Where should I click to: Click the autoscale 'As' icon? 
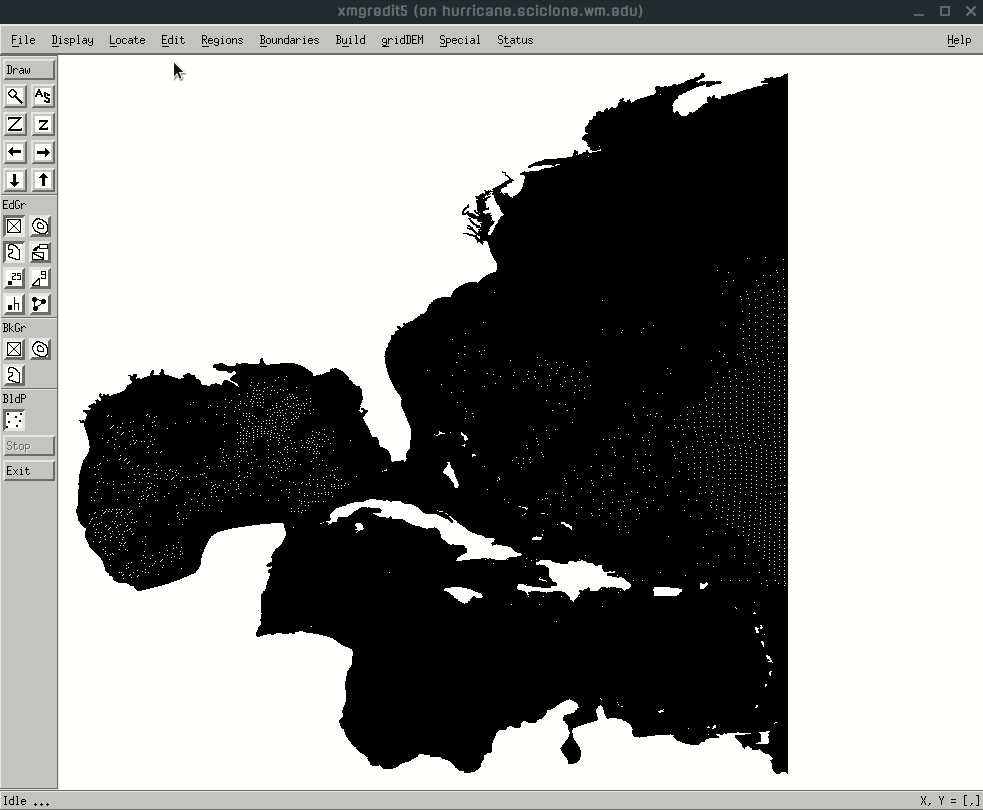tap(42, 96)
